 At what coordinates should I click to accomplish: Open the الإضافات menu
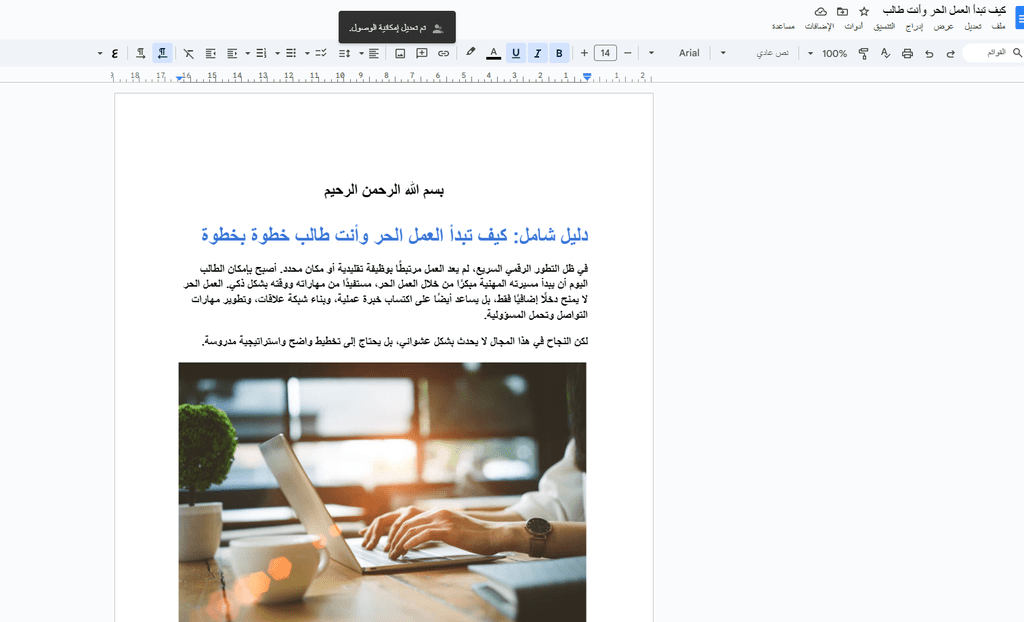[x=819, y=26]
